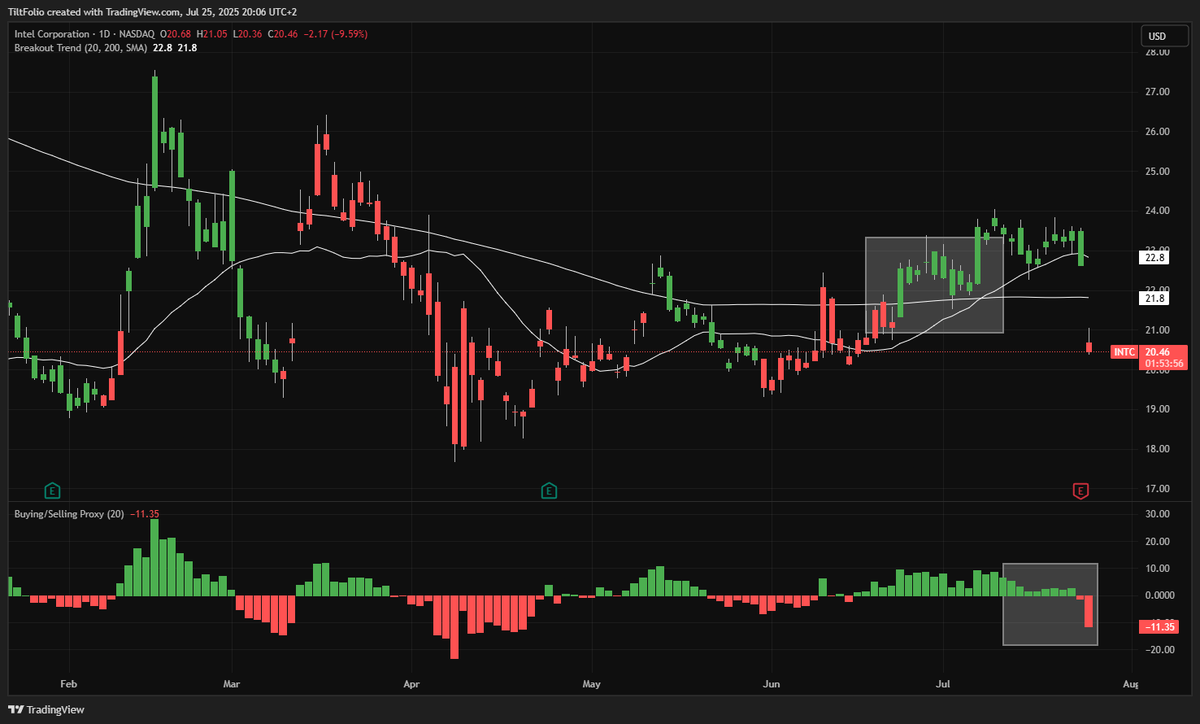Click the -11.35 value beside Buying/Selling Proxy legend

click(x=145, y=514)
